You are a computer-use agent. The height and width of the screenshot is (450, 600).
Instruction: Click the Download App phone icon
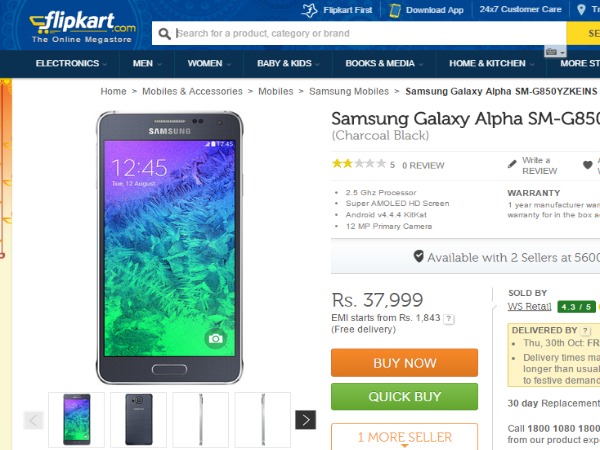click(394, 10)
